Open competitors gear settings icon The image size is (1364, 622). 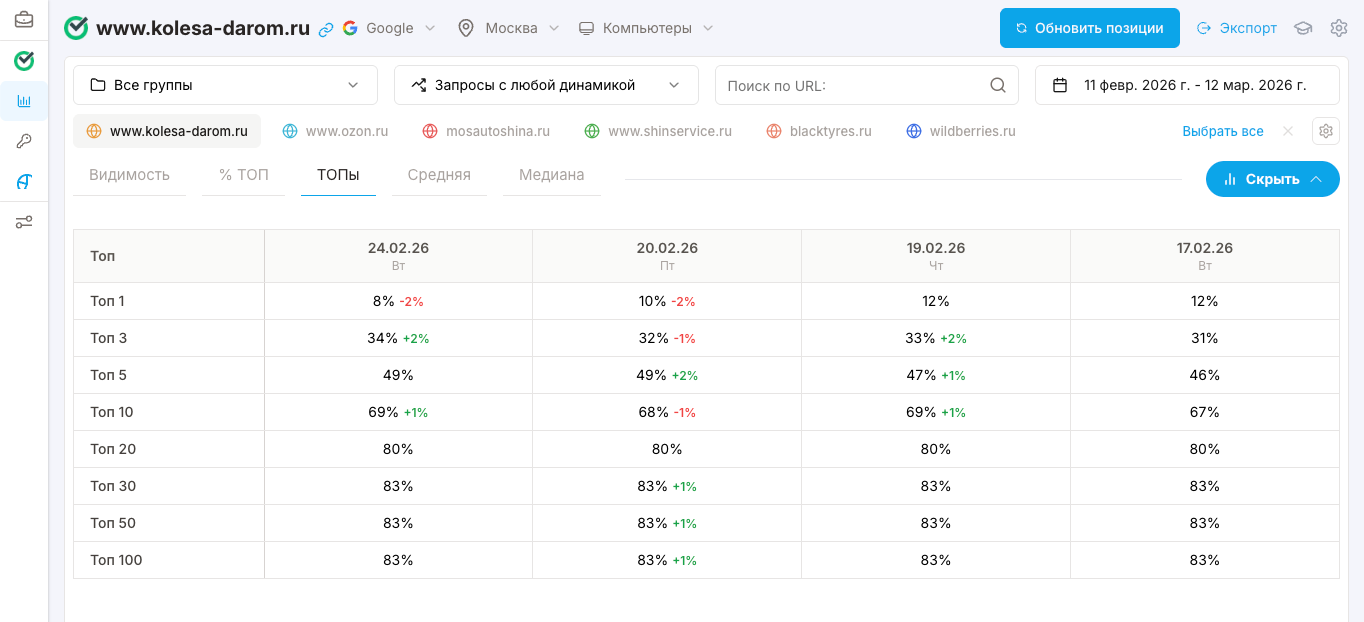(1326, 131)
